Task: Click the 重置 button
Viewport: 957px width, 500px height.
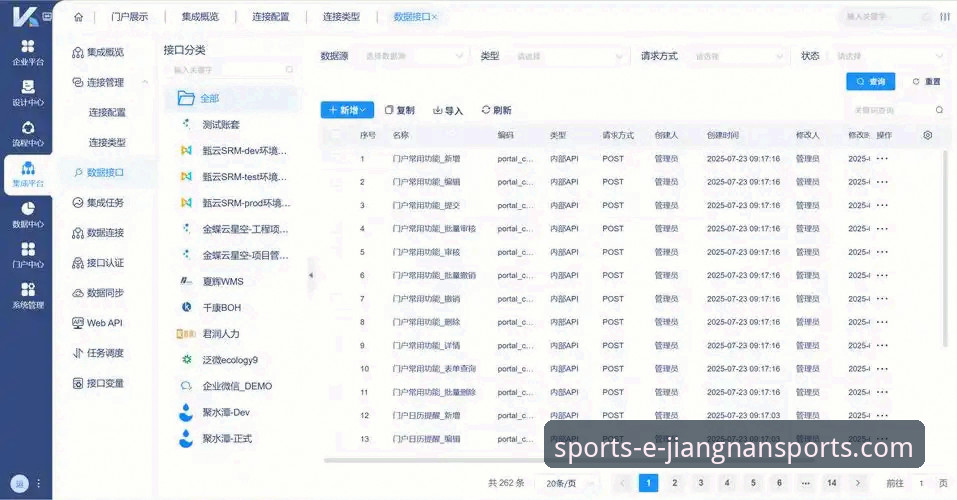Action: point(926,81)
